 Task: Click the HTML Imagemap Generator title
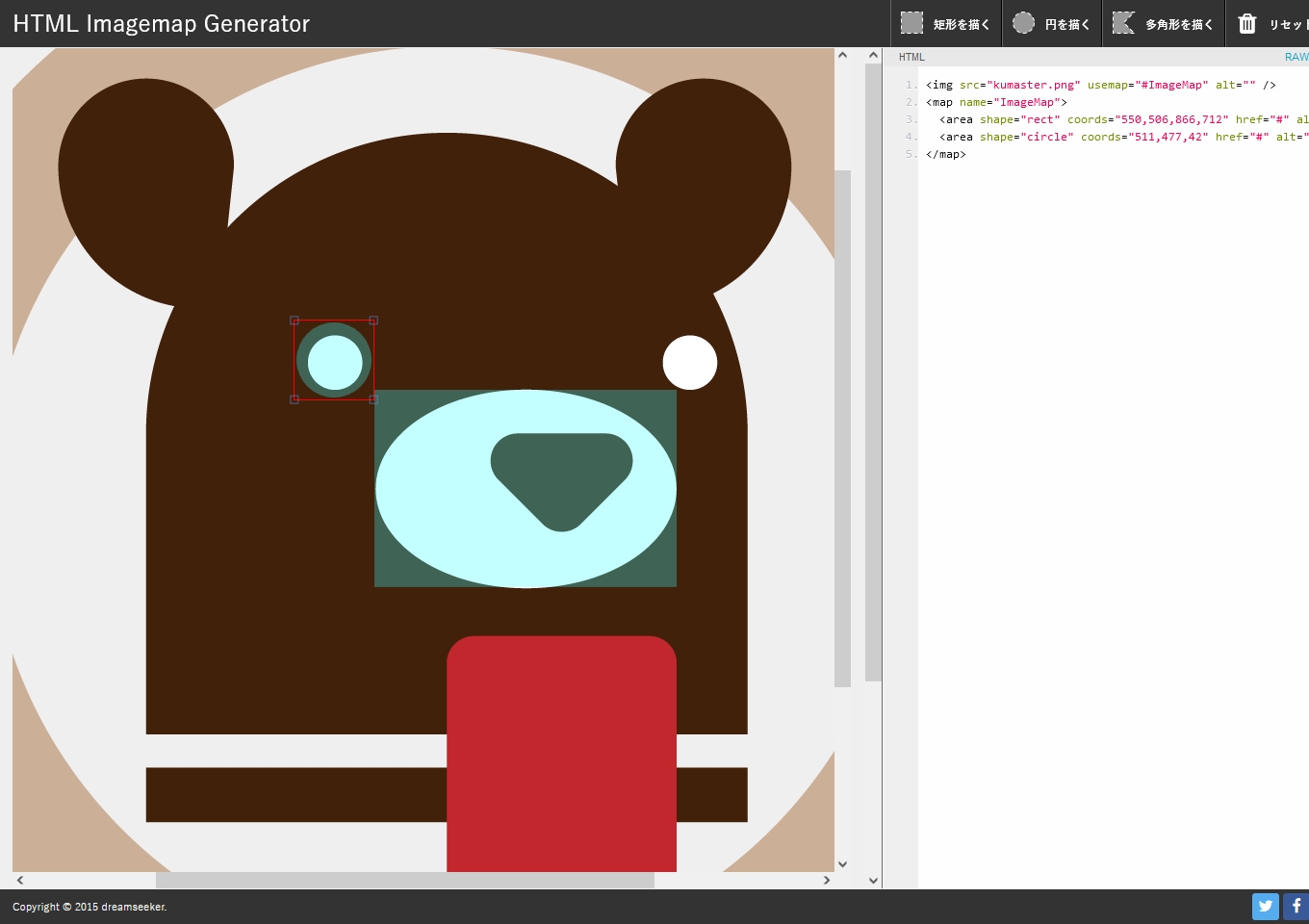click(162, 24)
